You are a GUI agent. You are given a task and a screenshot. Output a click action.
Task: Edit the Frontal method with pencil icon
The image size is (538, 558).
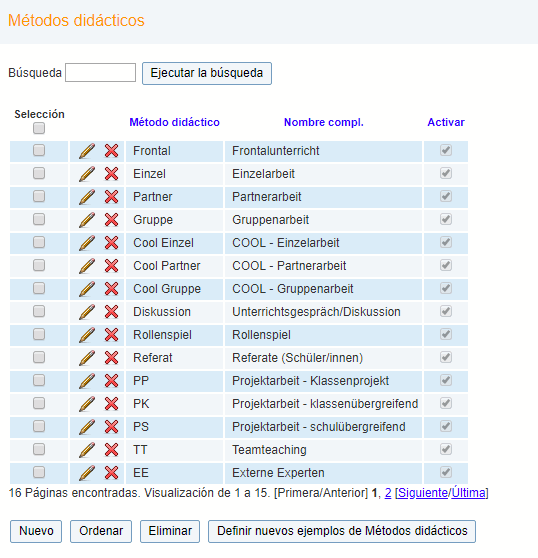click(87, 151)
